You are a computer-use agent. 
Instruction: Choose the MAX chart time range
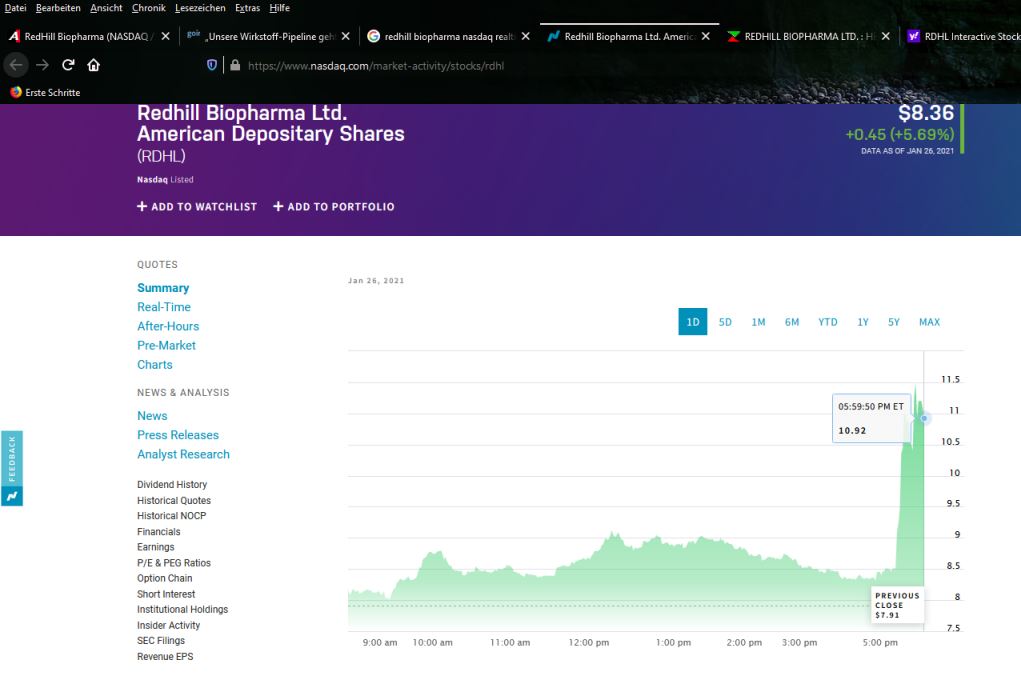click(929, 322)
